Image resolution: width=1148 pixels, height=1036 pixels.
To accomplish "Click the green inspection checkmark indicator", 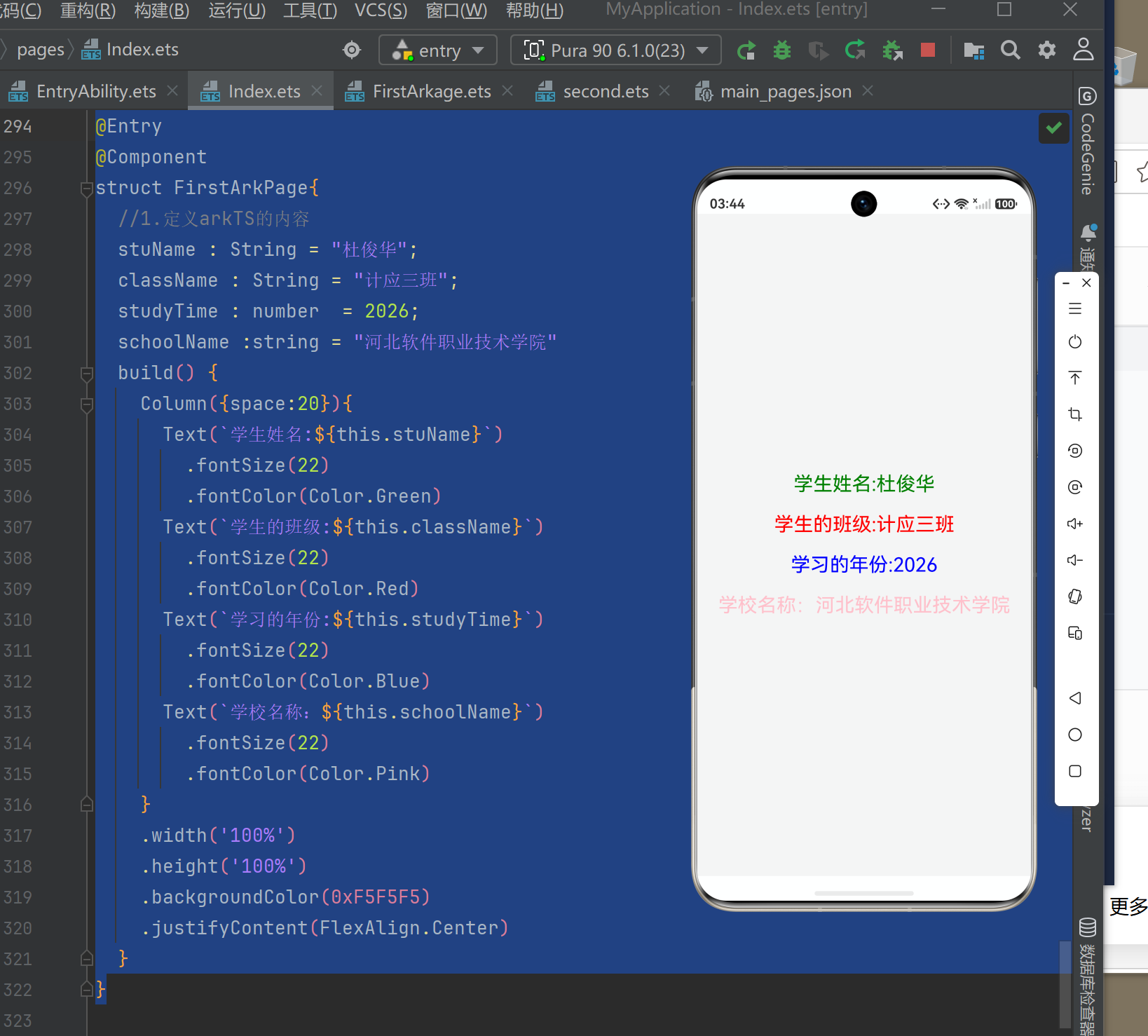I will click(1054, 128).
